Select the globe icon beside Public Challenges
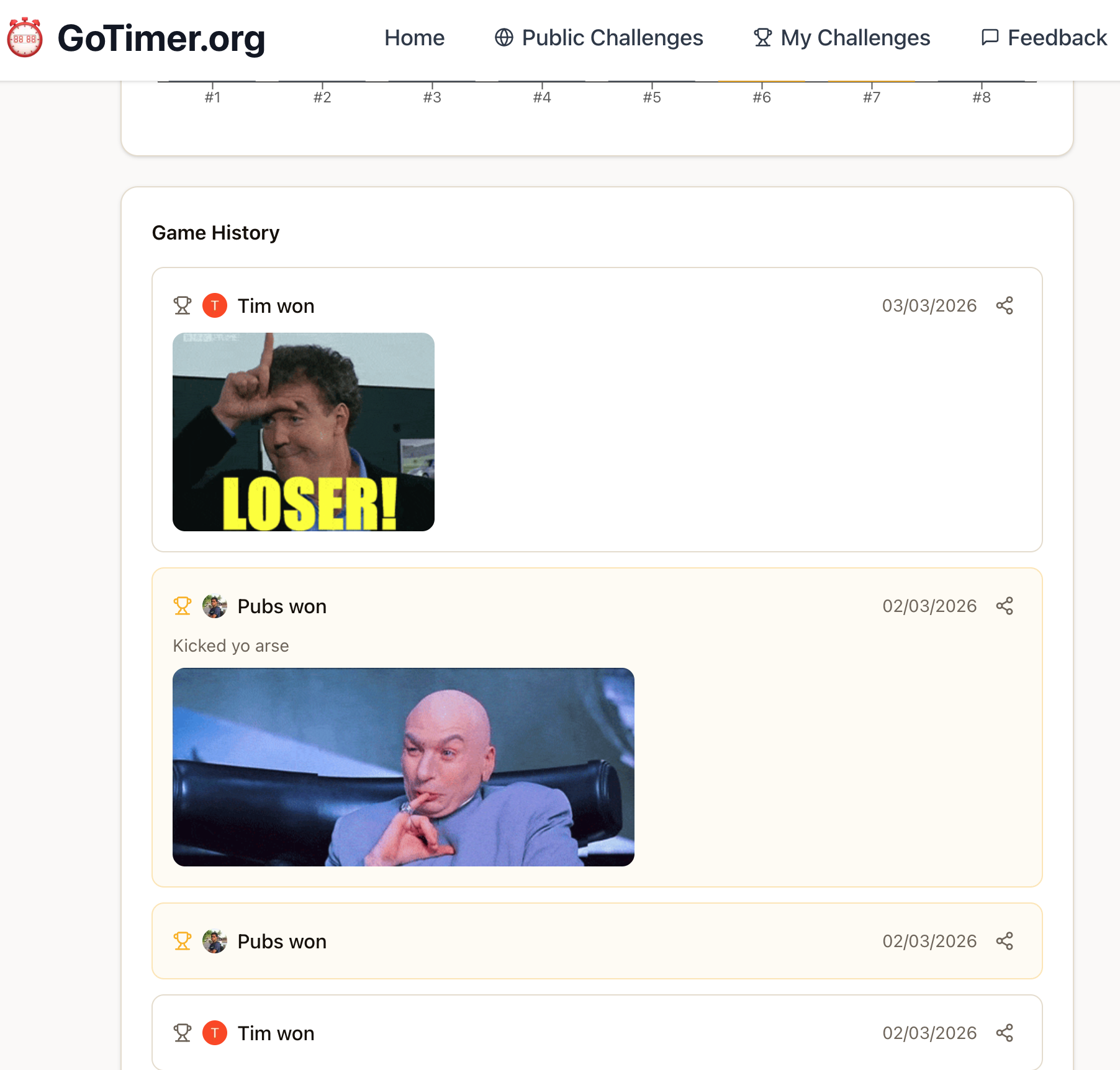 (x=503, y=38)
